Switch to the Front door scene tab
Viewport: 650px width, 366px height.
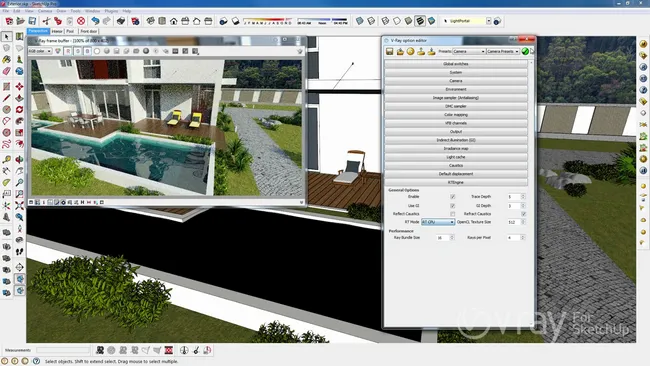(88, 31)
